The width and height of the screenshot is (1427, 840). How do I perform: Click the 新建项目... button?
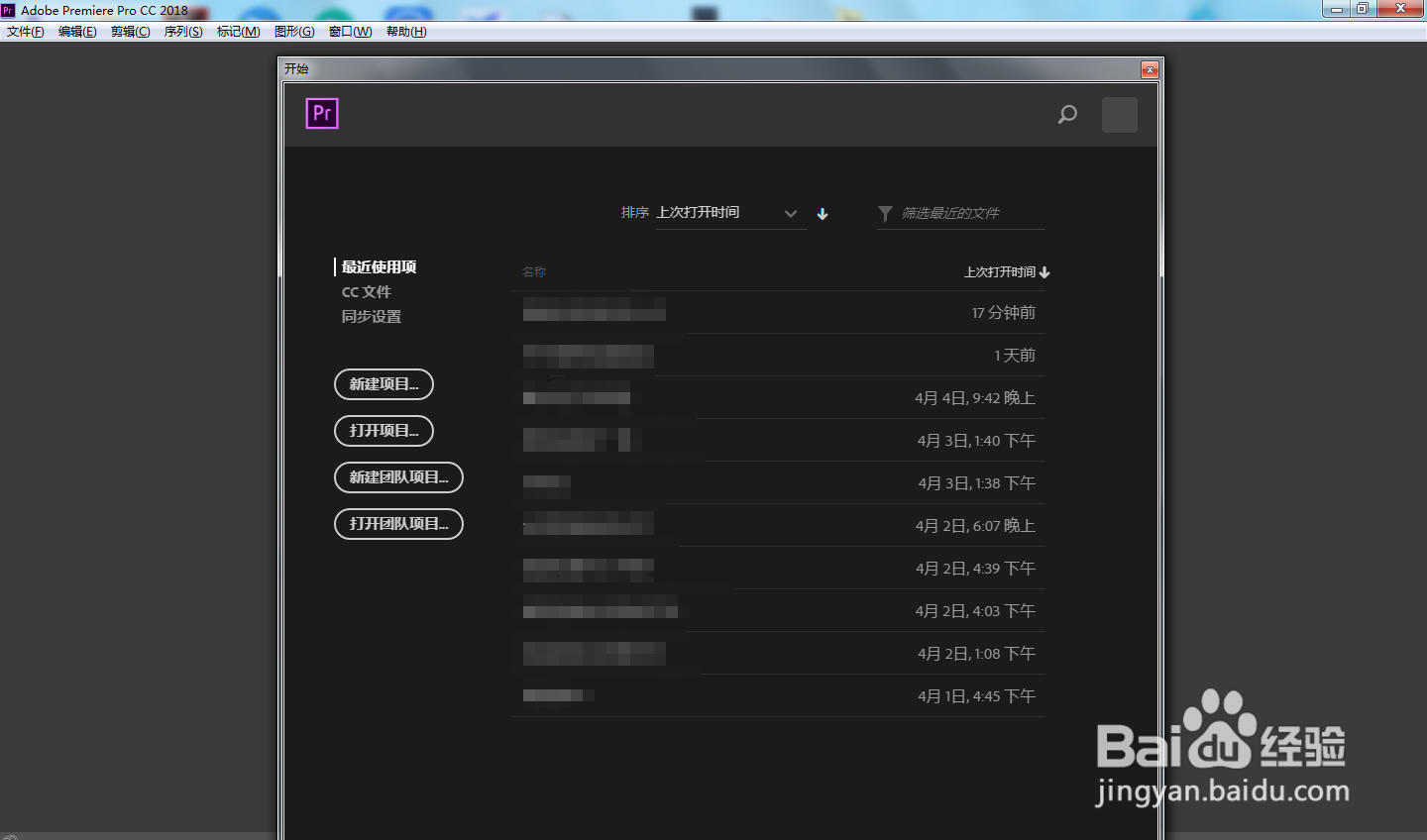384,384
